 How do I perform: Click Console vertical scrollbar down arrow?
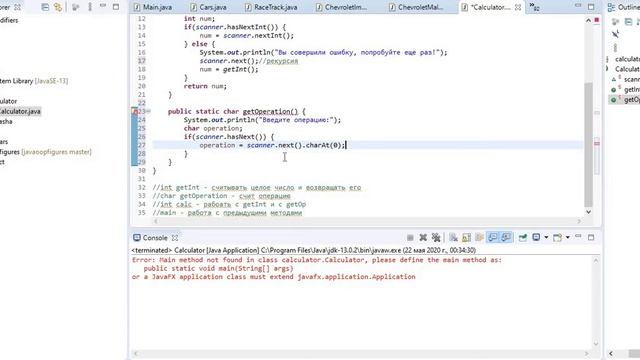click(x=596, y=343)
